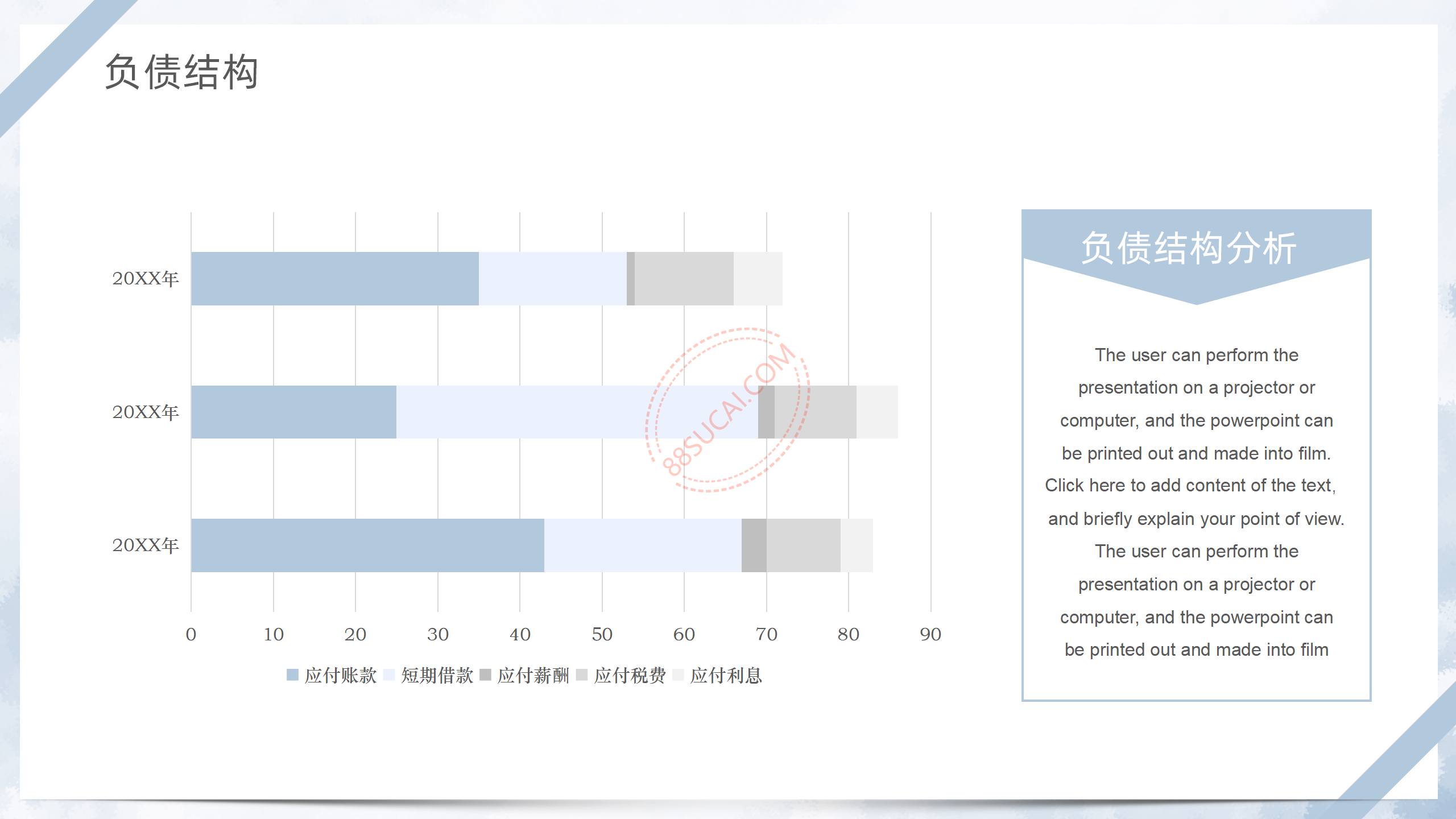
Task: Click the axis value 10
Action: click(x=274, y=634)
